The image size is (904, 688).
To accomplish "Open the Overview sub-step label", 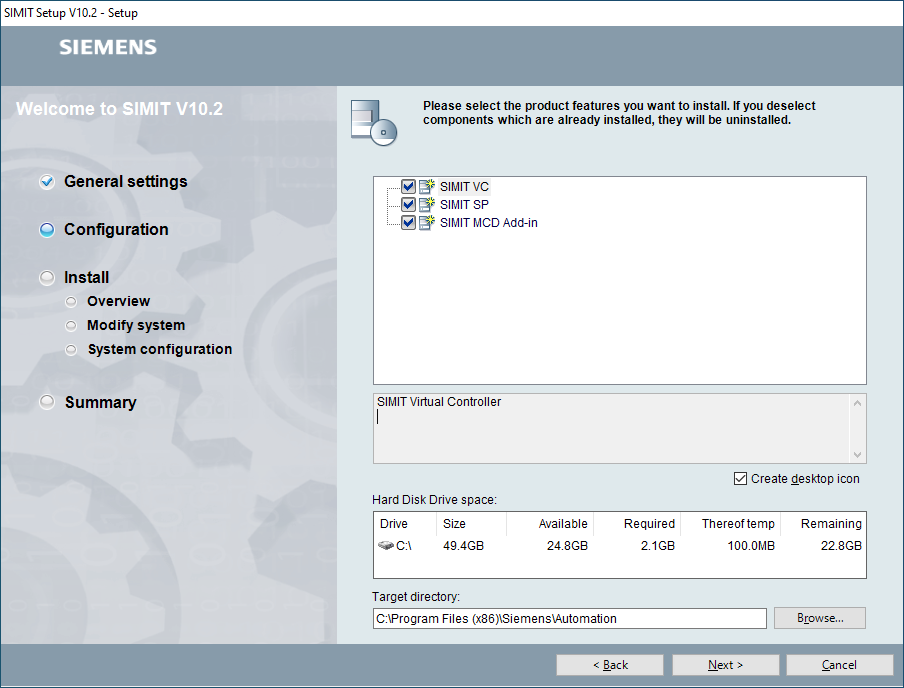I will [x=118, y=301].
